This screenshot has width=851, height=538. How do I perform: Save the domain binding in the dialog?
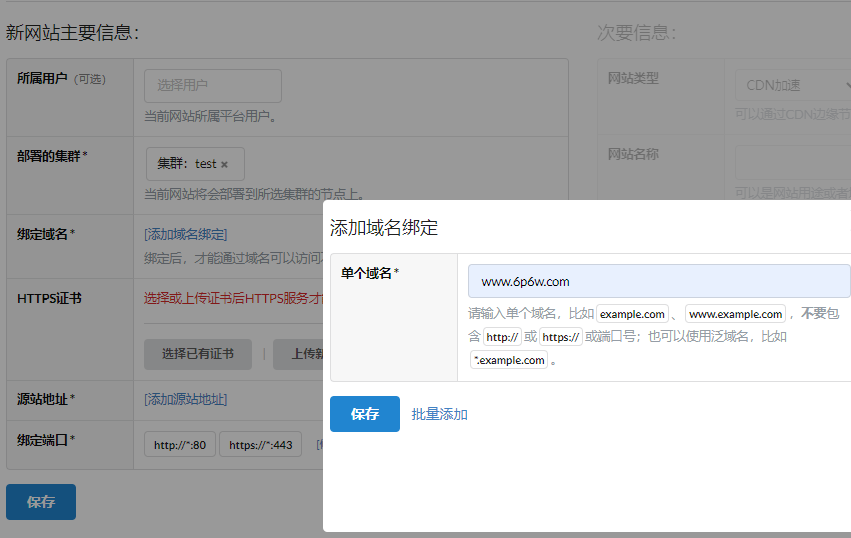(364, 414)
